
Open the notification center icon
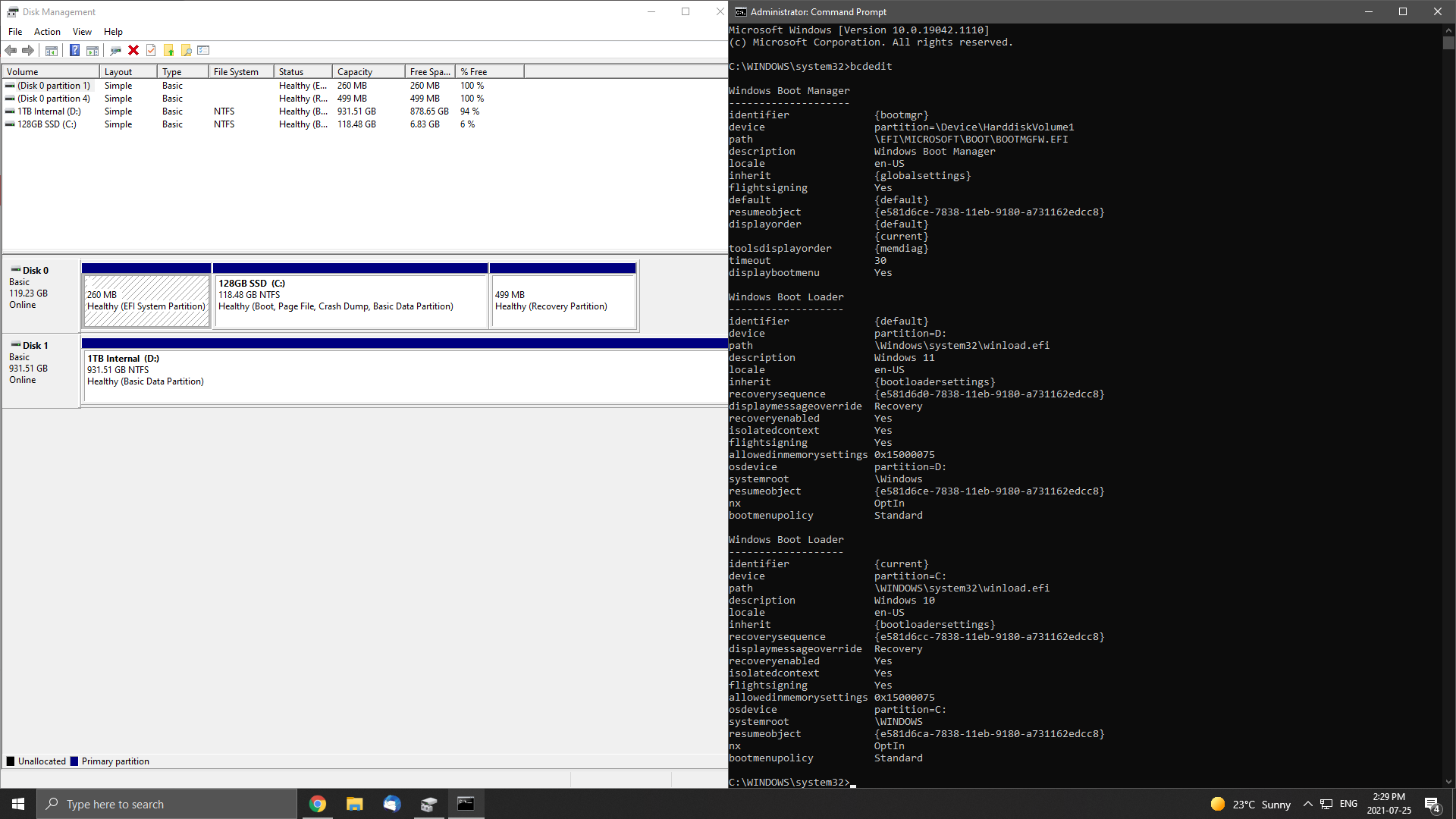pyautogui.click(x=1432, y=804)
